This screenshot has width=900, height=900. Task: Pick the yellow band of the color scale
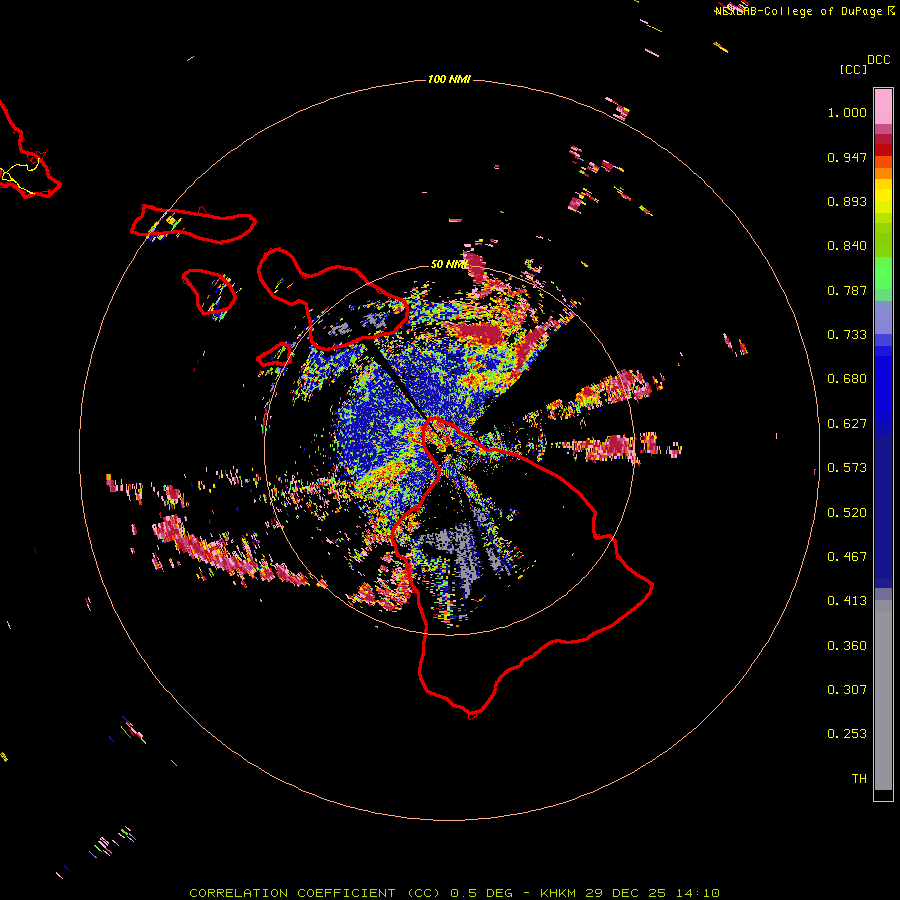pos(883,196)
